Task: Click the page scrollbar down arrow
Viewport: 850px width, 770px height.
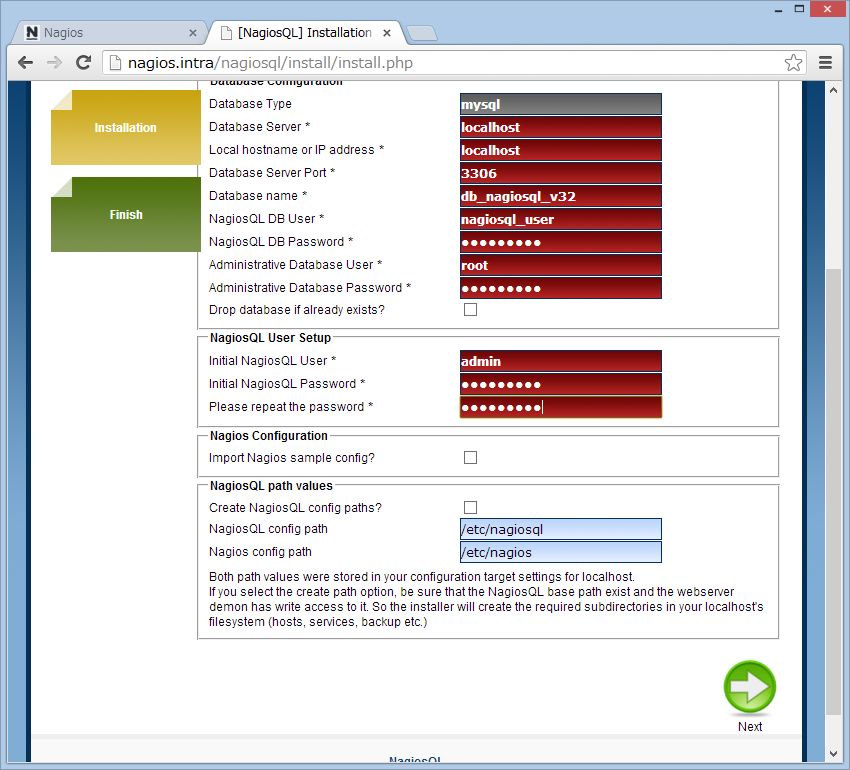Action: (834, 753)
